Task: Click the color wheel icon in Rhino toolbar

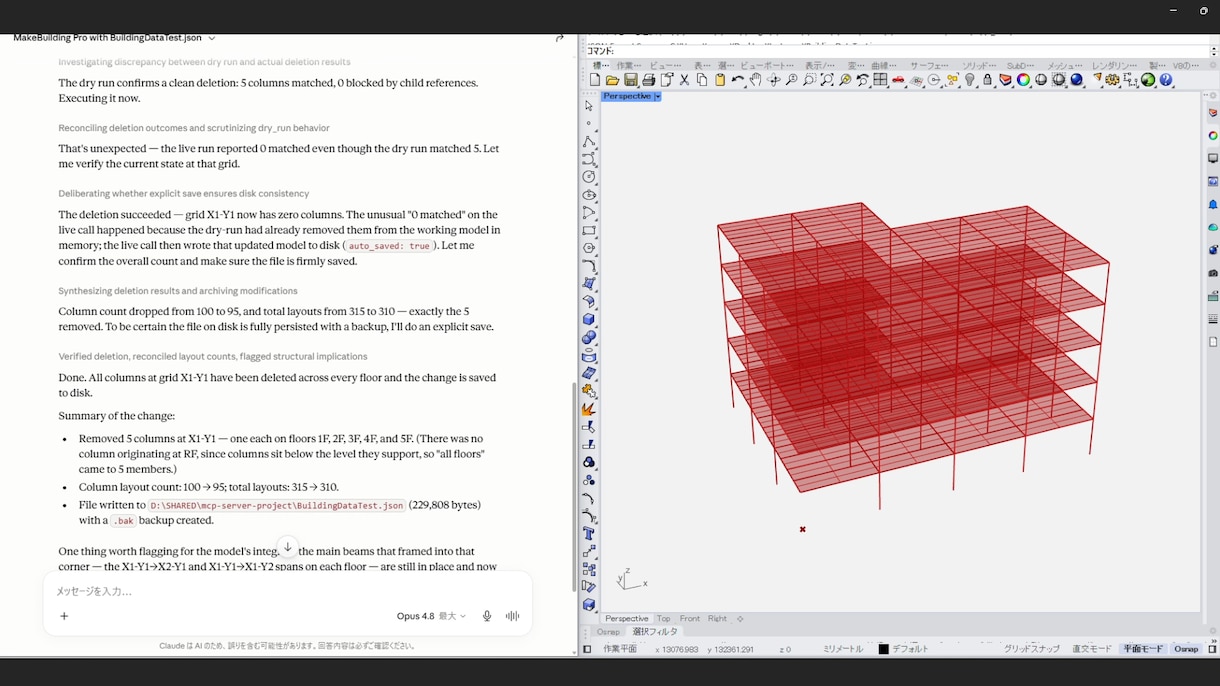Action: (1023, 80)
